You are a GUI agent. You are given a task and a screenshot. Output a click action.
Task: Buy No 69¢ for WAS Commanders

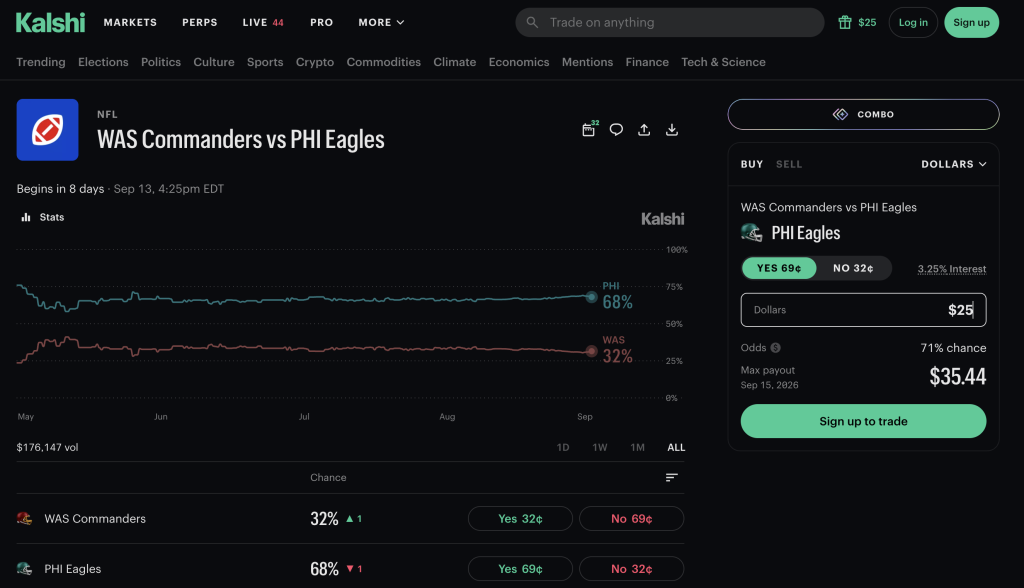(x=632, y=518)
